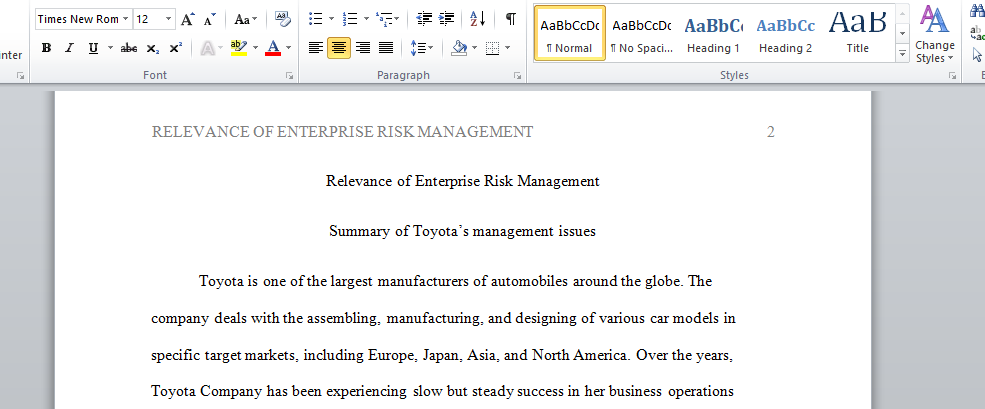Open the Underline style dropdown arrow
985x409 pixels.
point(111,48)
